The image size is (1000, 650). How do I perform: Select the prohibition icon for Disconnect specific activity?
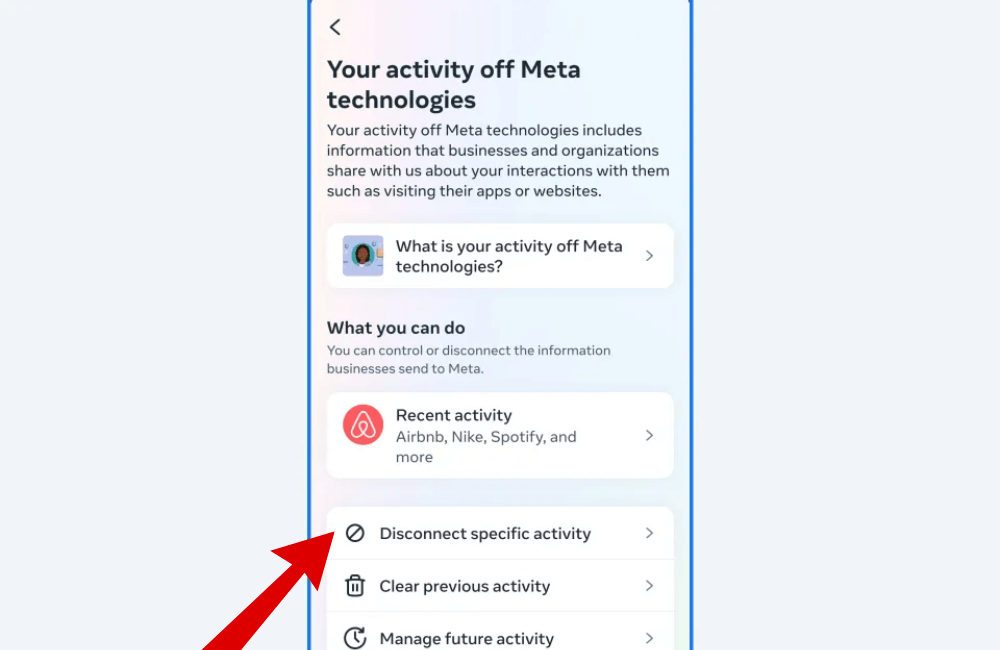[355, 533]
